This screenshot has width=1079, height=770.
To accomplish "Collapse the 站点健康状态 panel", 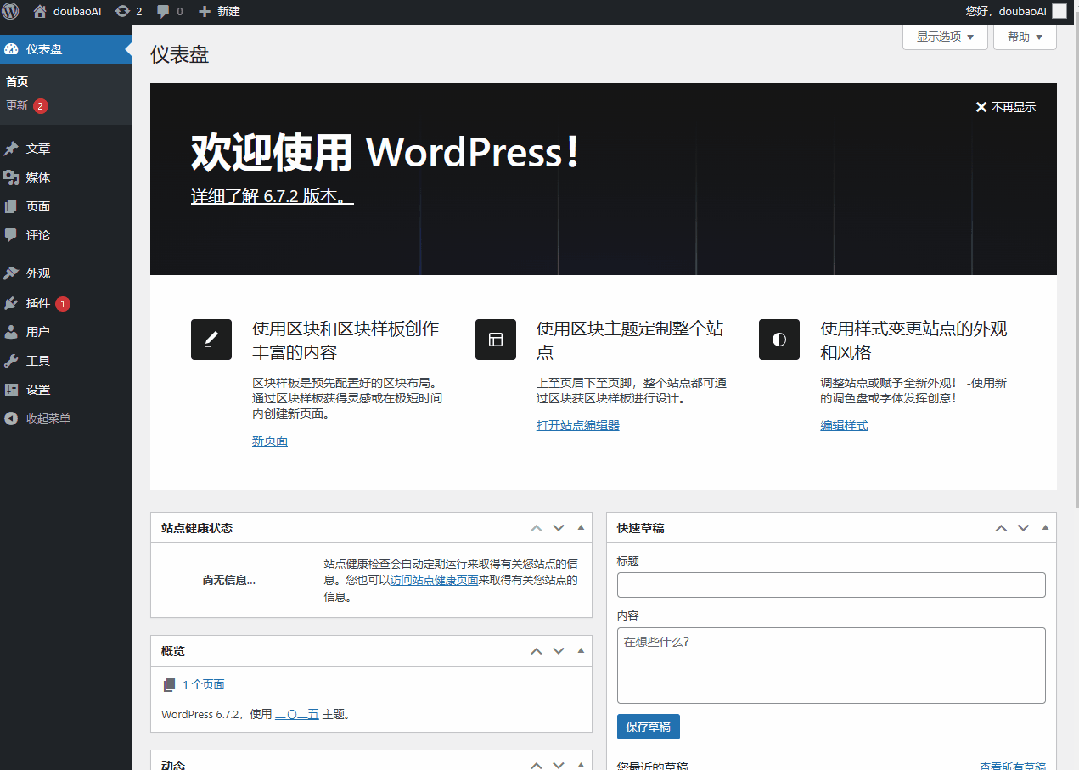I will [581, 528].
